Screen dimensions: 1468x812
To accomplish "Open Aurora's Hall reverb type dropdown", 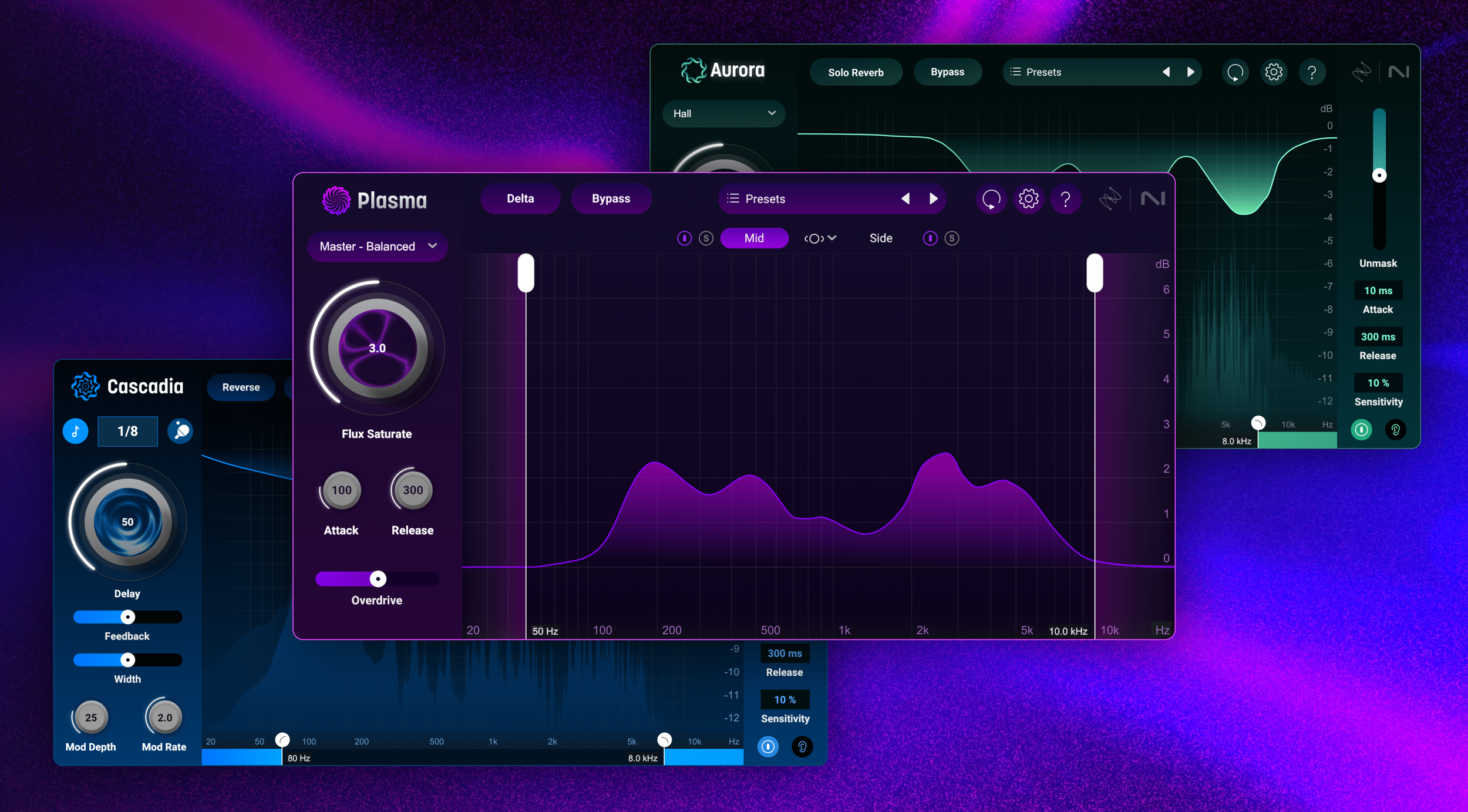I will [723, 114].
